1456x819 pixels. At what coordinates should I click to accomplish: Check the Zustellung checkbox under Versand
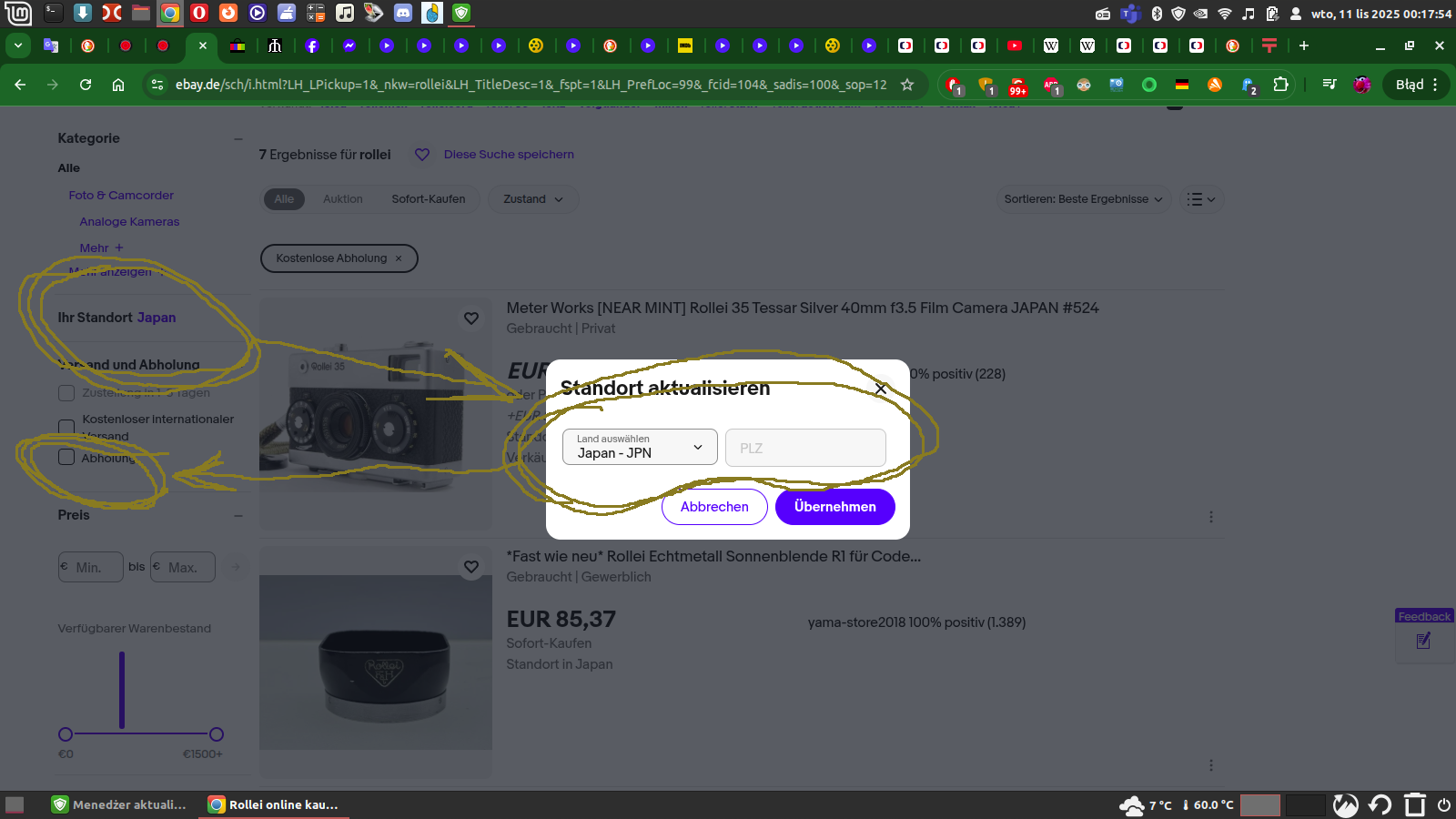[66, 393]
